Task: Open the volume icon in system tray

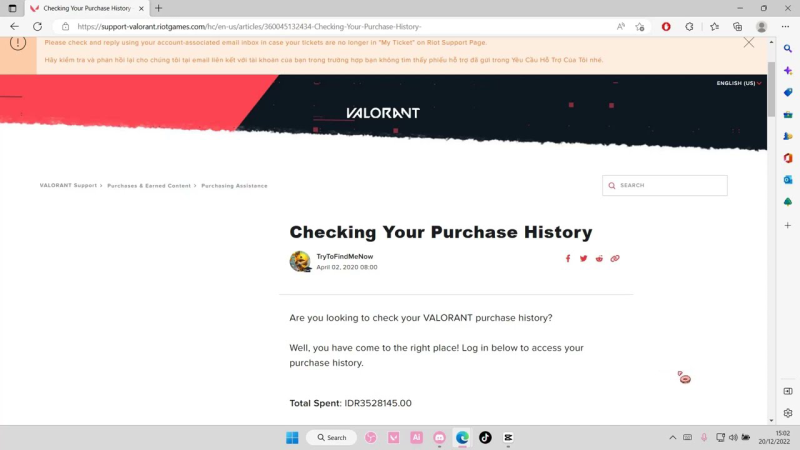Action: pyautogui.click(x=733, y=437)
